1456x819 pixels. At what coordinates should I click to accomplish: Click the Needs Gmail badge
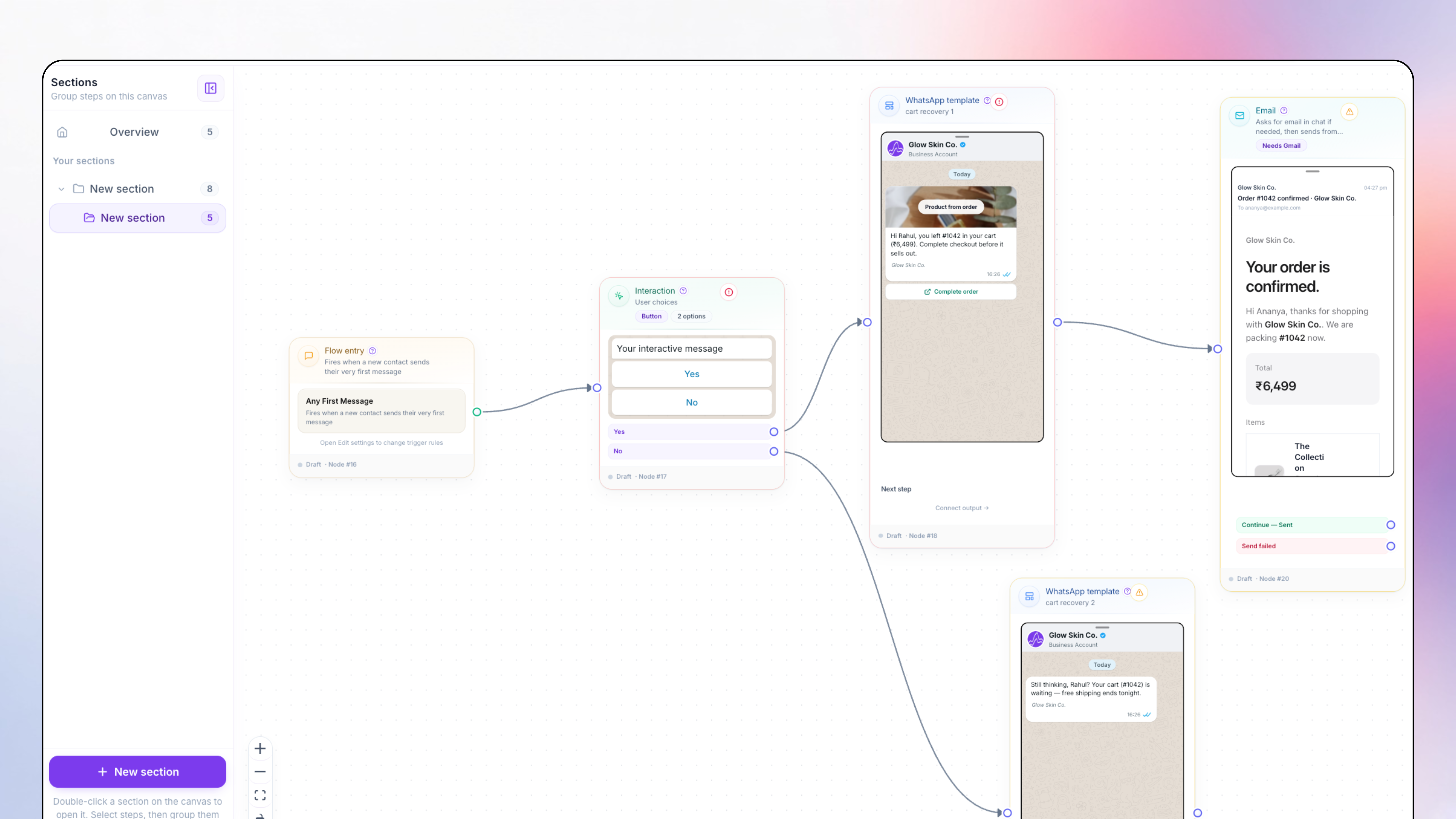tap(1281, 146)
